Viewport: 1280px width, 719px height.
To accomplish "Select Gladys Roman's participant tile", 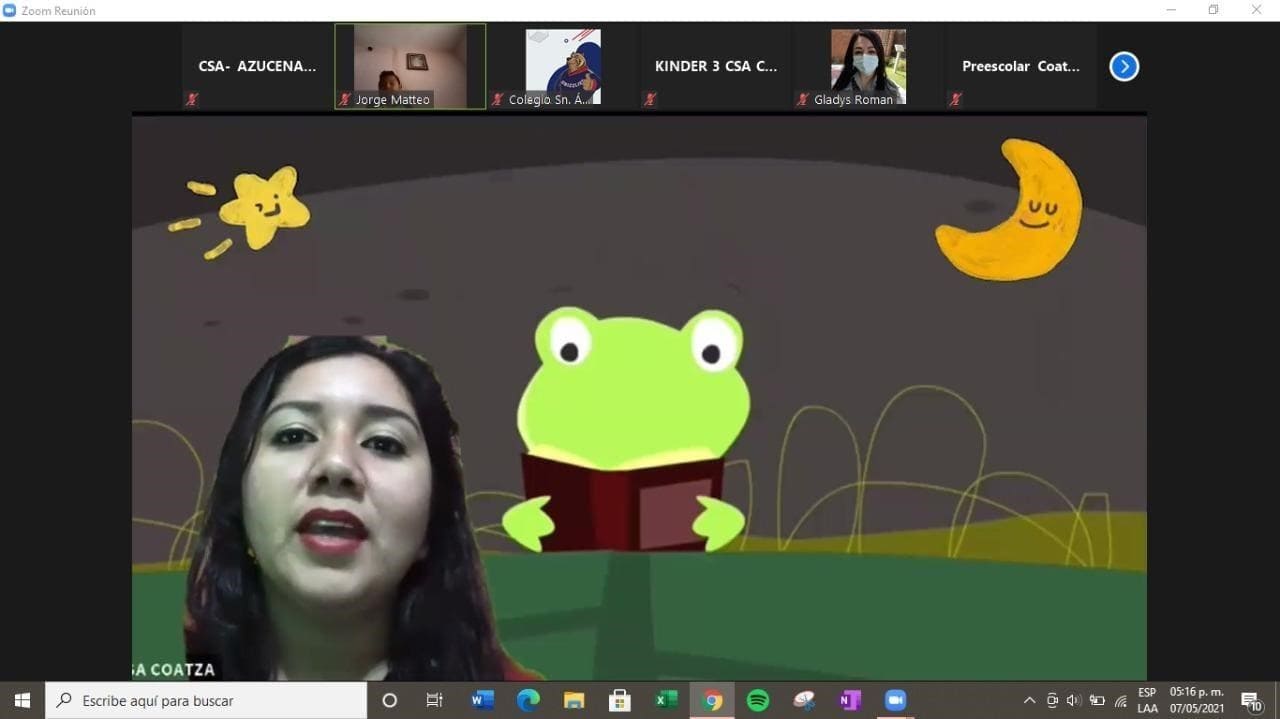I will click(868, 66).
